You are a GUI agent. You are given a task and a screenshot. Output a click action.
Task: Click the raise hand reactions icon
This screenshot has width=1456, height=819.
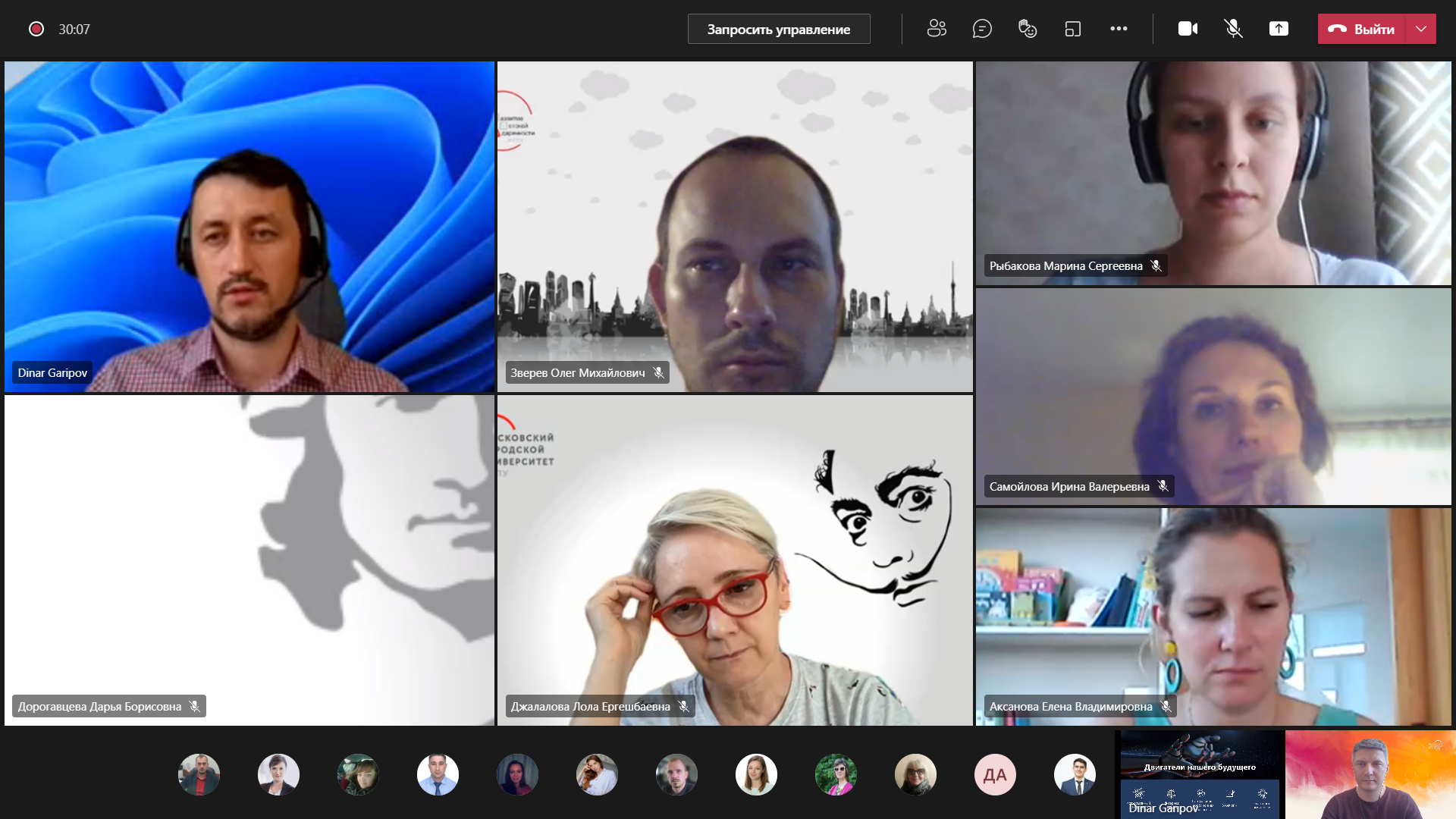[x=1028, y=29]
